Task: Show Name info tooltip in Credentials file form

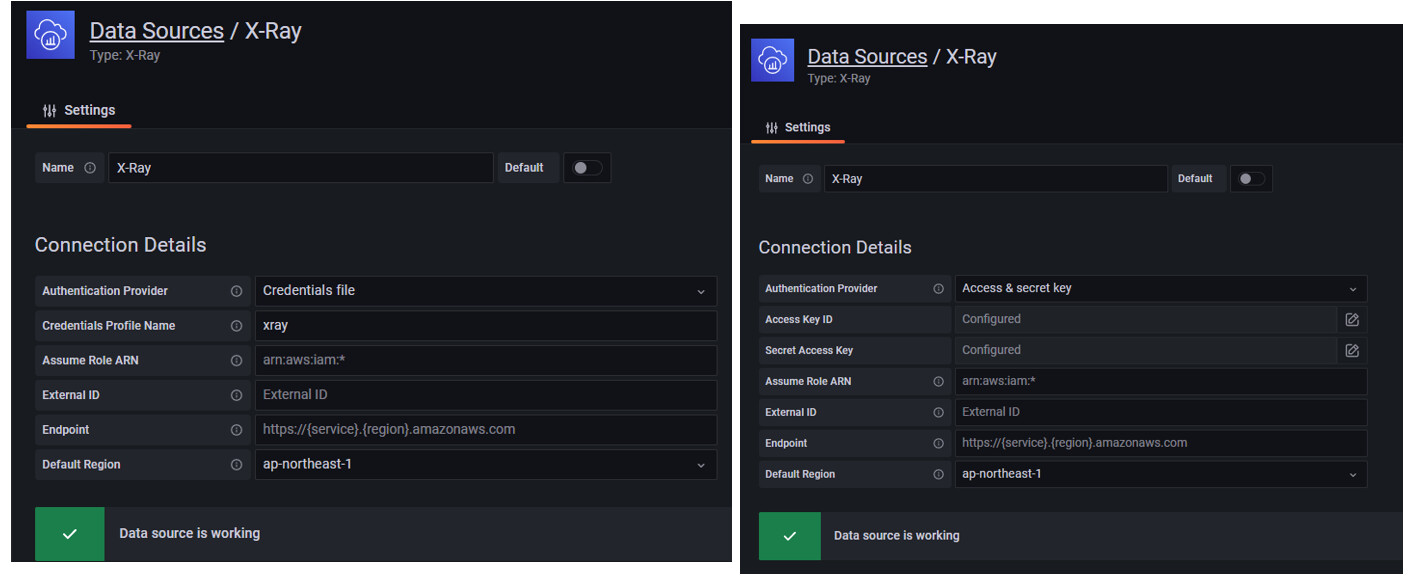Action: tap(90, 168)
